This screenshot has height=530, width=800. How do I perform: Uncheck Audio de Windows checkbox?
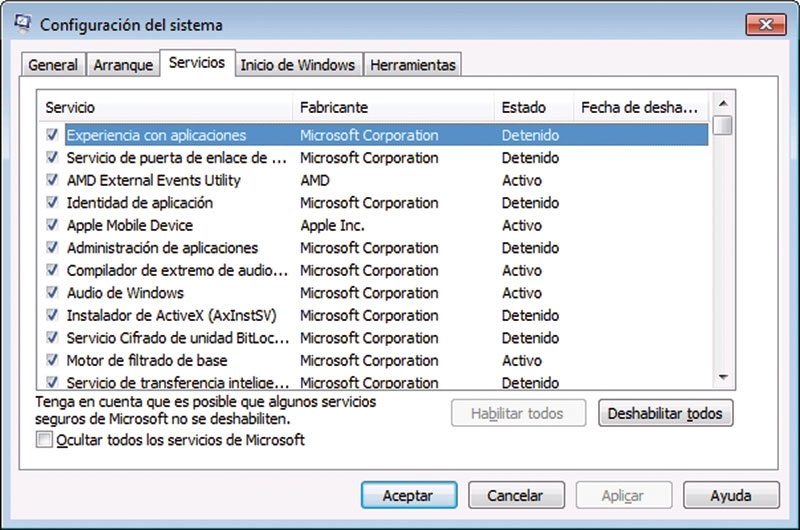point(52,292)
